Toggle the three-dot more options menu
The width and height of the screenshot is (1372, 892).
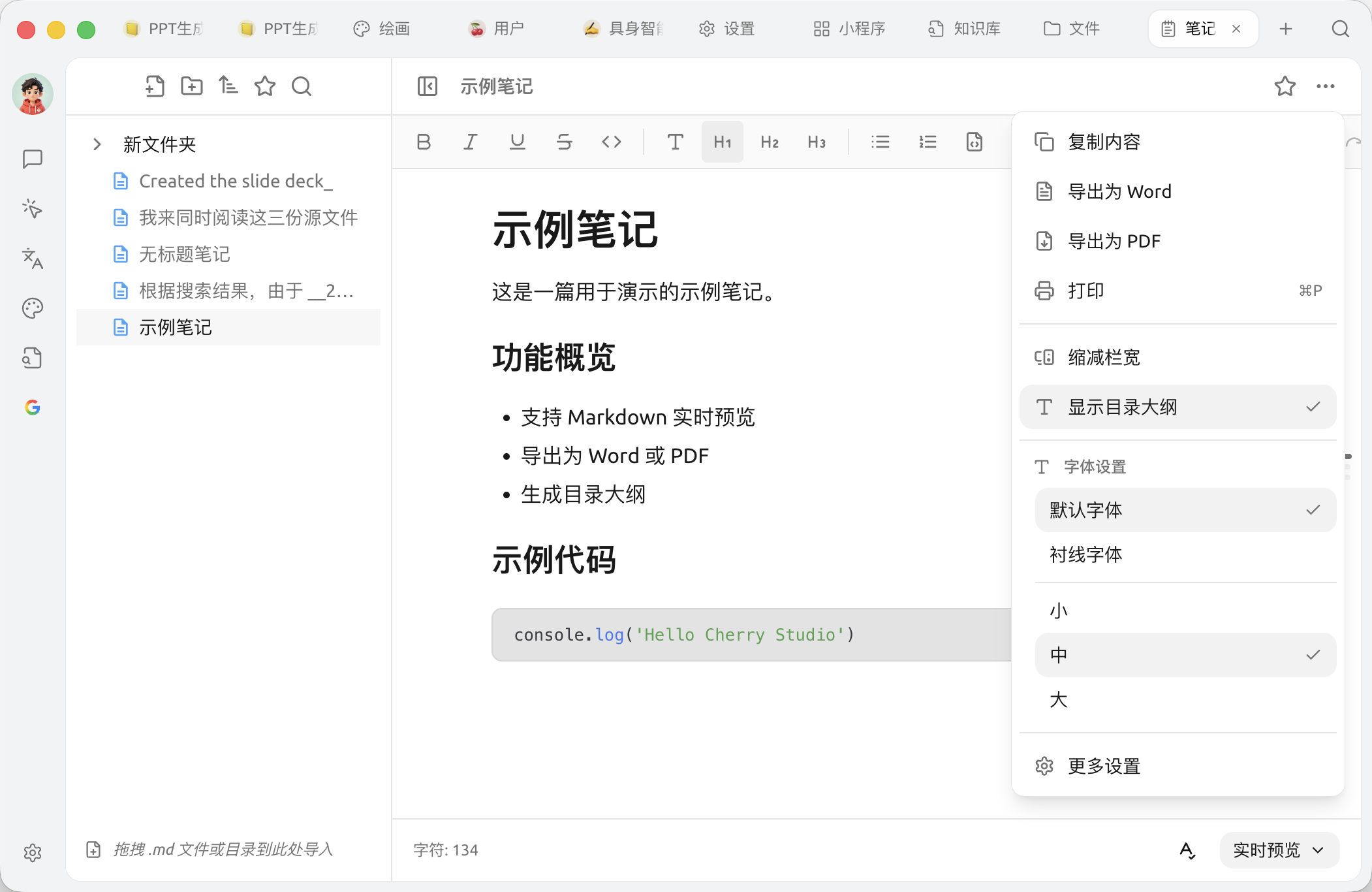coord(1326,86)
